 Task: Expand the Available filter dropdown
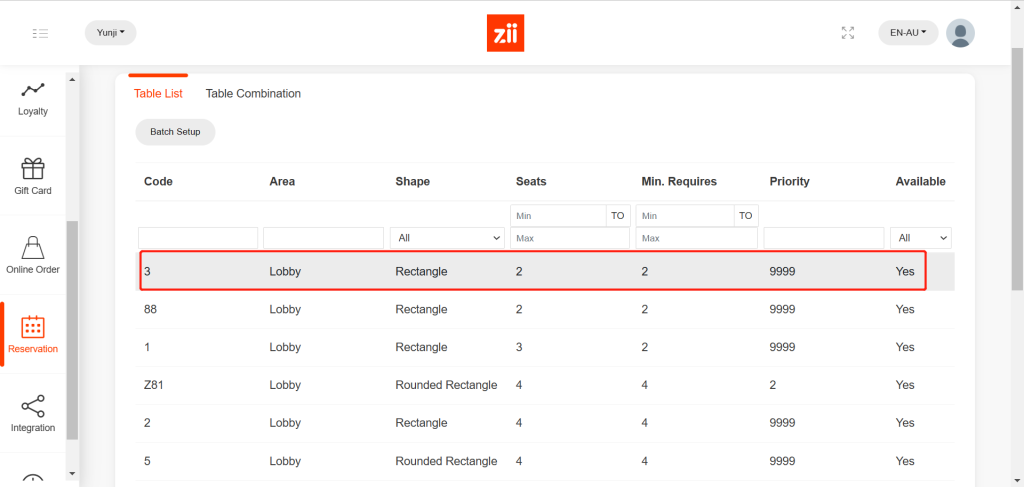[922, 238]
